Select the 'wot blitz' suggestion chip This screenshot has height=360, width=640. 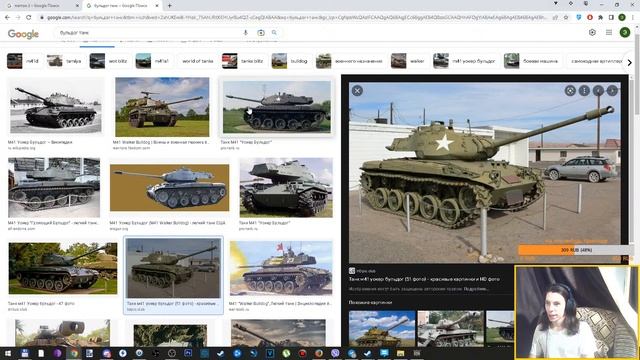pyautogui.click(x=109, y=61)
